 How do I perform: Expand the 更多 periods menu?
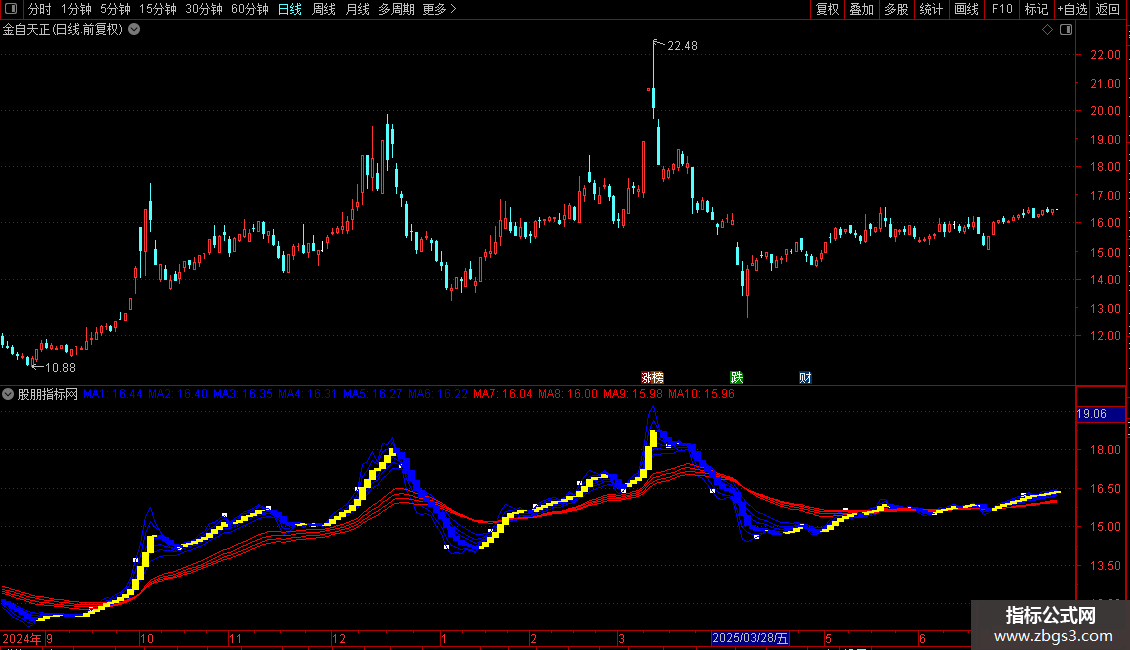(x=439, y=9)
